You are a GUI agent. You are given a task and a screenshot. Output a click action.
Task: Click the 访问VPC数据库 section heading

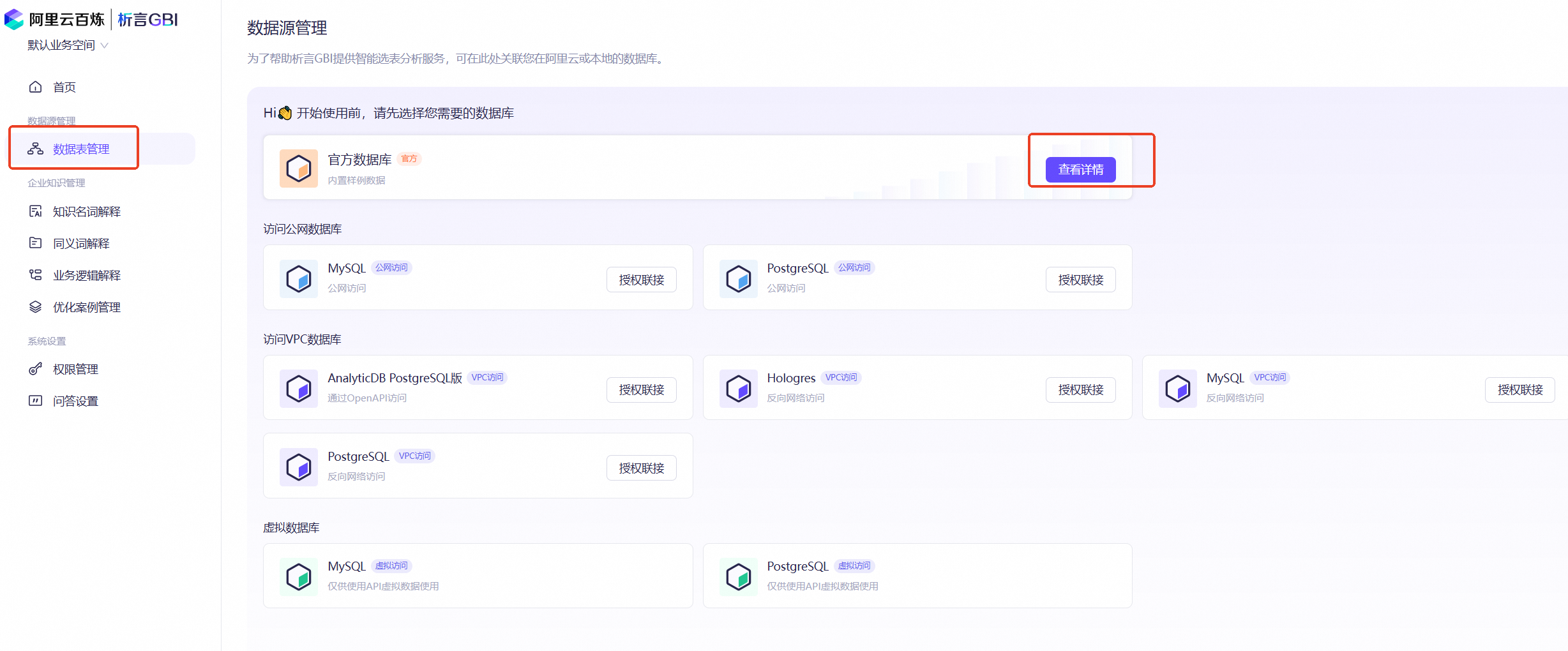point(302,340)
